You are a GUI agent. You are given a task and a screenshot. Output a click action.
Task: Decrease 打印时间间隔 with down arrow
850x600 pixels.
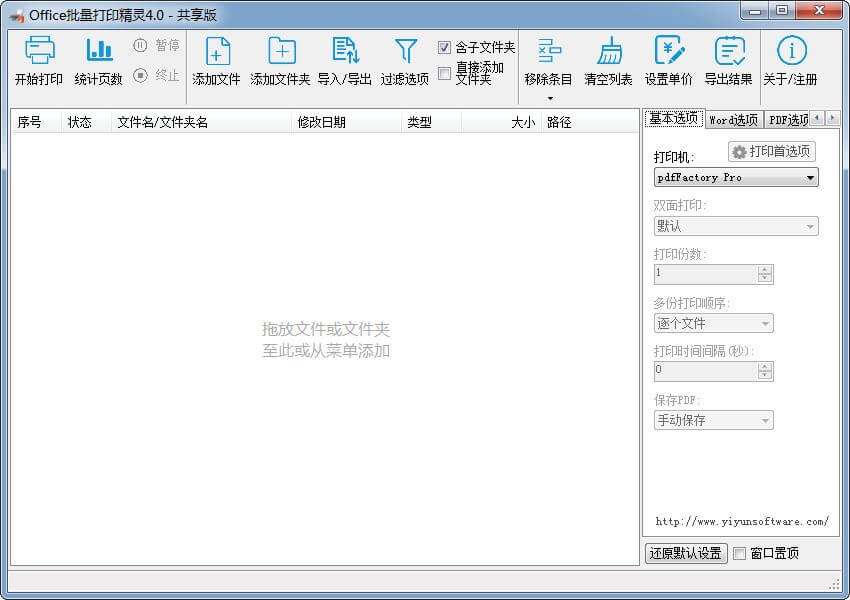(765, 376)
